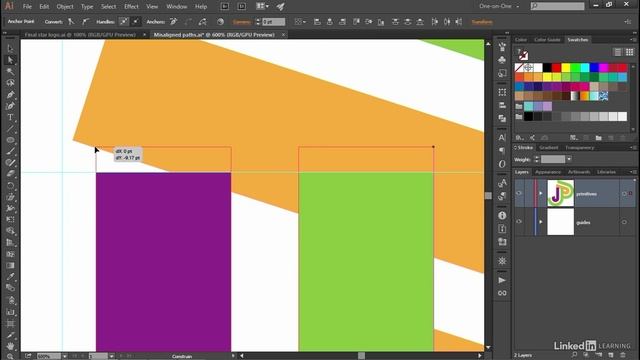
Task: Select the Rotate tool
Action: [x=10, y=186]
